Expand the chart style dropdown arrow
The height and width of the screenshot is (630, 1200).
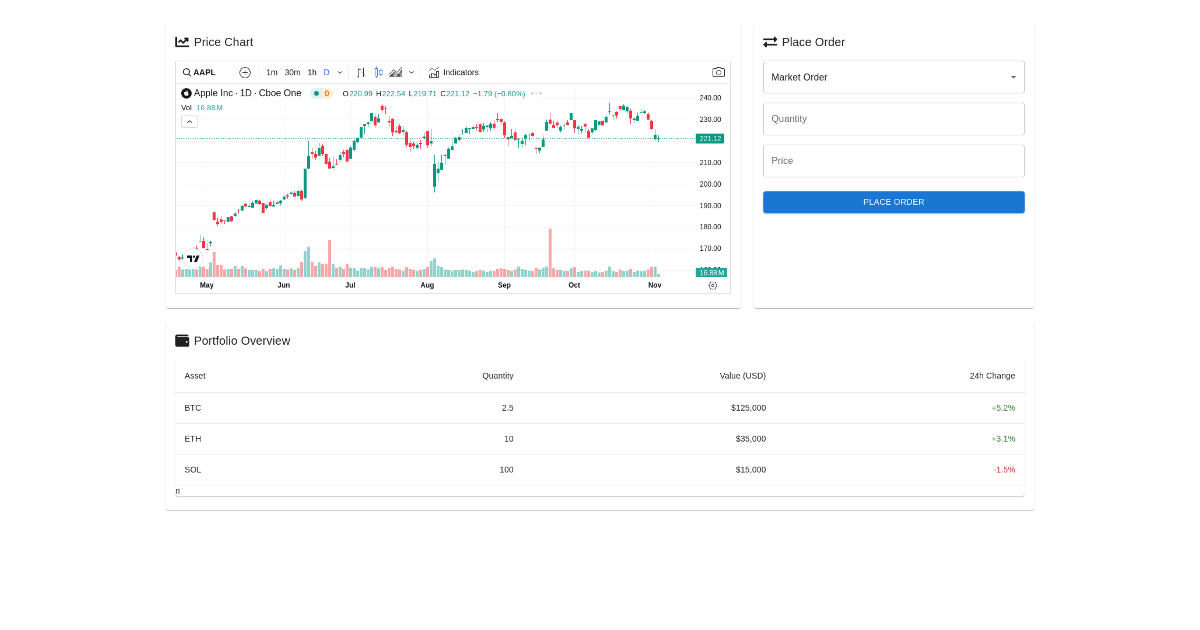coord(411,72)
